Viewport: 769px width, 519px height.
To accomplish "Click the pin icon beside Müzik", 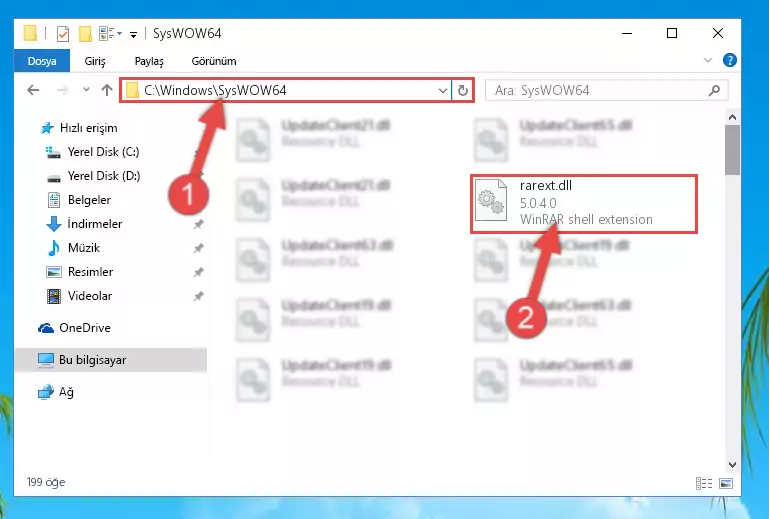I will pos(198,249).
